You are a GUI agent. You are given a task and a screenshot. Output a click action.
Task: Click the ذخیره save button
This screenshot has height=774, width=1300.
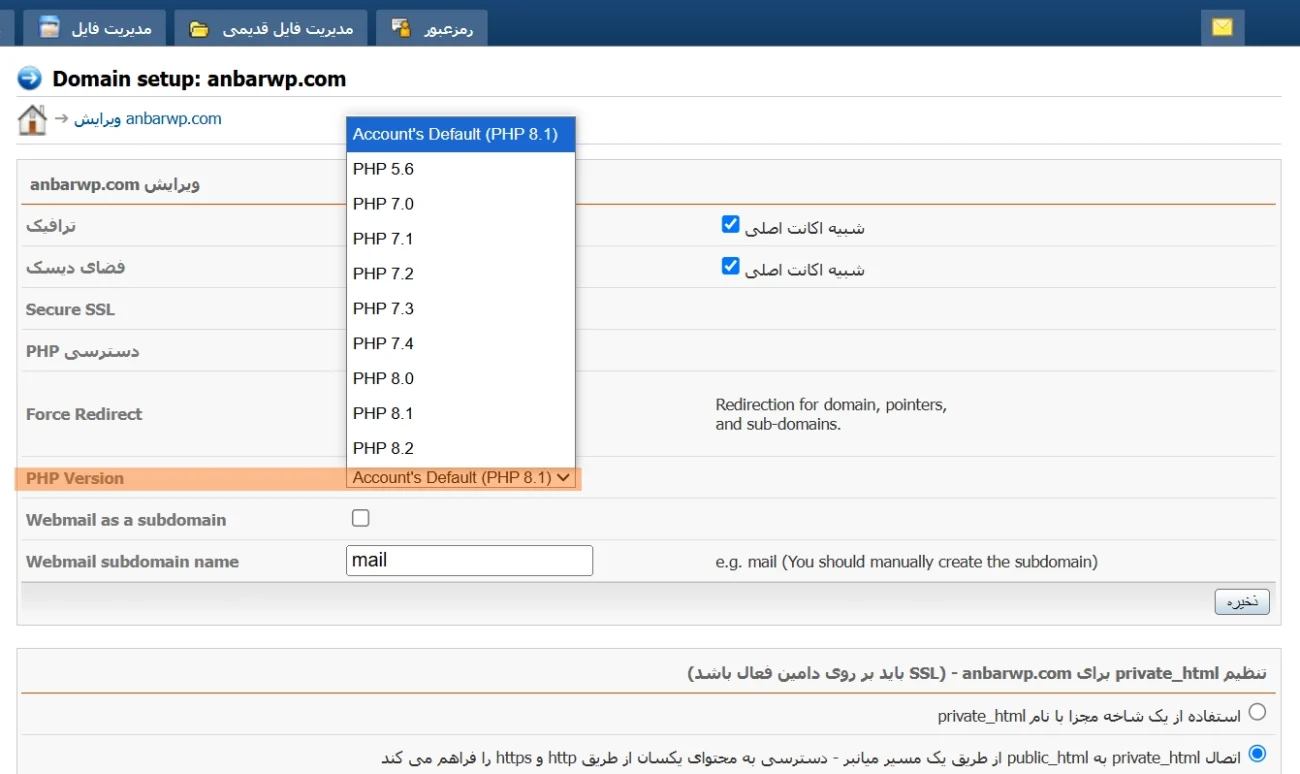click(1242, 601)
